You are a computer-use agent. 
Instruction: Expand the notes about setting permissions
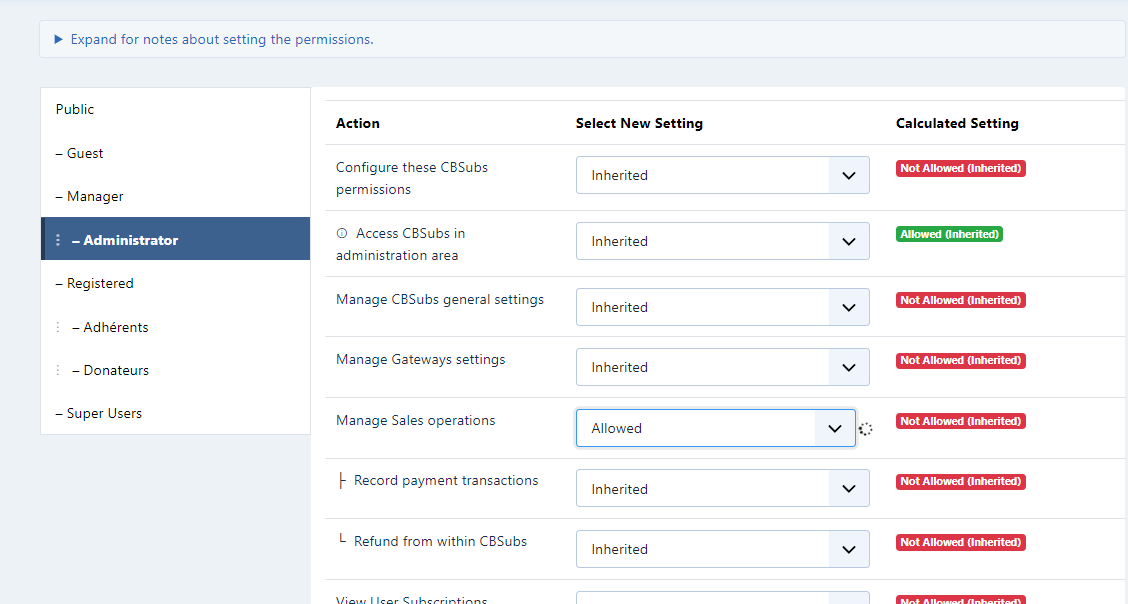click(x=214, y=40)
